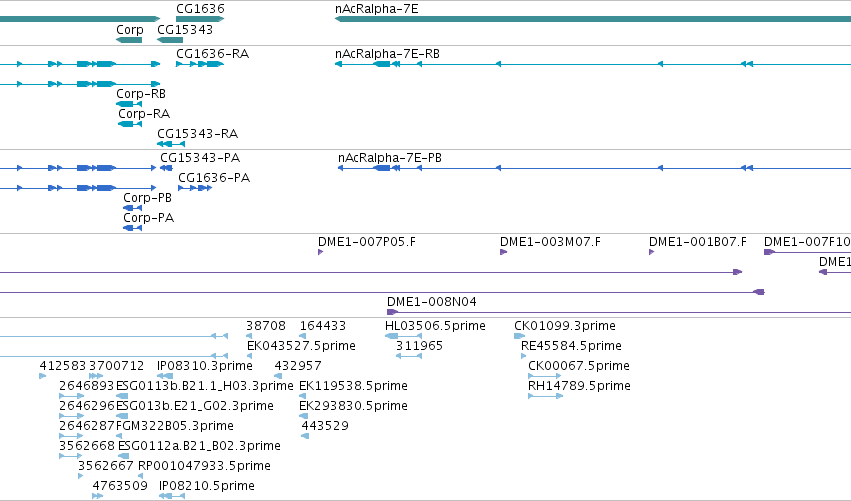Select the CG15343-RA transcript glyph
The width and height of the screenshot is (851, 501).
pyautogui.click(x=171, y=144)
